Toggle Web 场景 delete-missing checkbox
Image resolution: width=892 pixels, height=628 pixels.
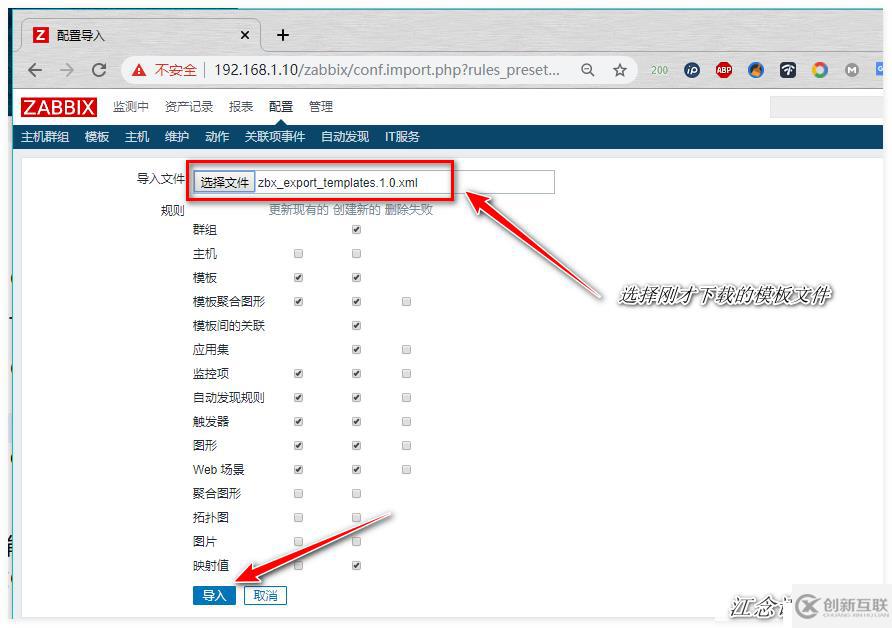(406, 469)
